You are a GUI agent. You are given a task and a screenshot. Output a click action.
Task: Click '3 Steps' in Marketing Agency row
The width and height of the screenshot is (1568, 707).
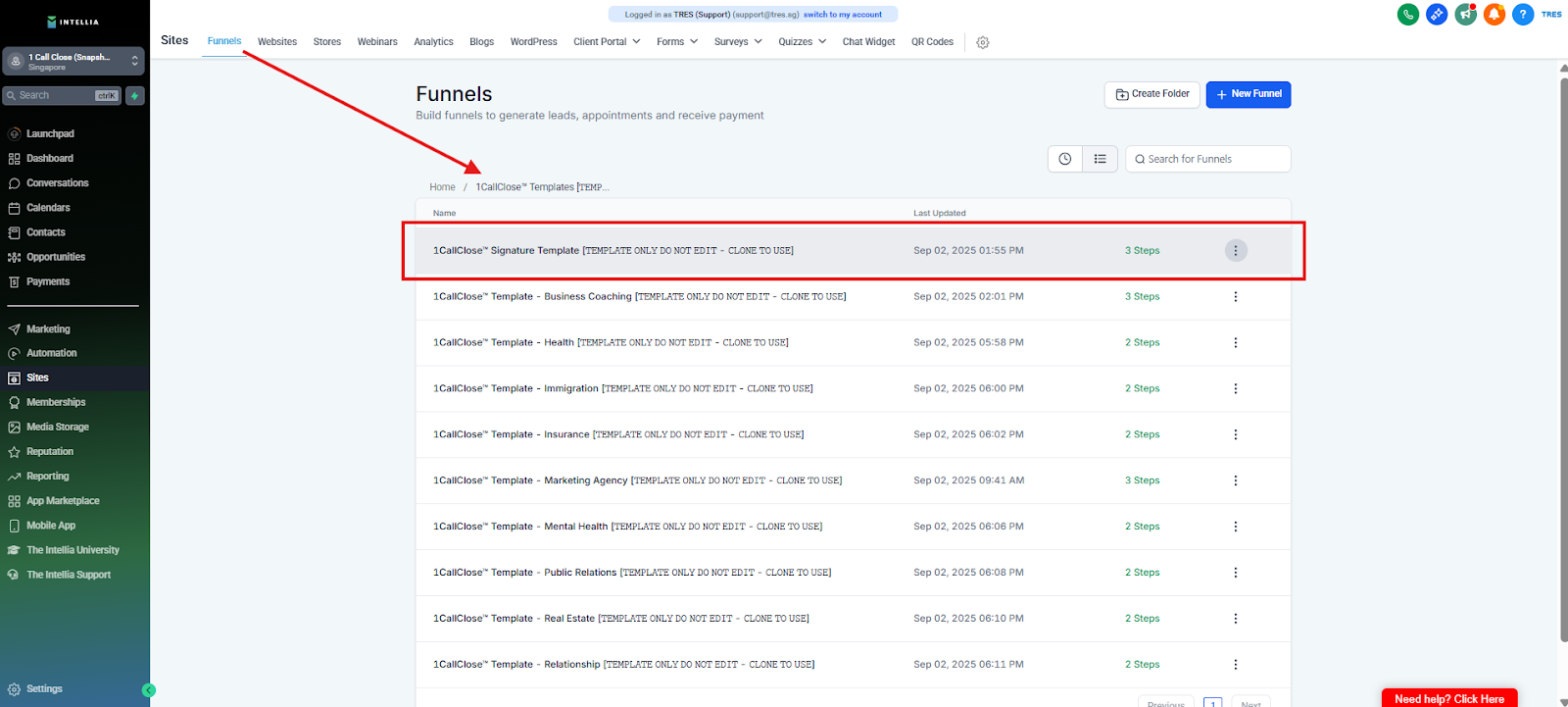[x=1143, y=480]
